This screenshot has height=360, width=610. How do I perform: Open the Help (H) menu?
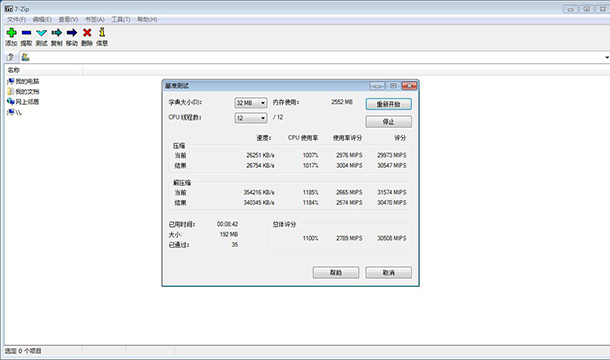[x=147, y=19]
